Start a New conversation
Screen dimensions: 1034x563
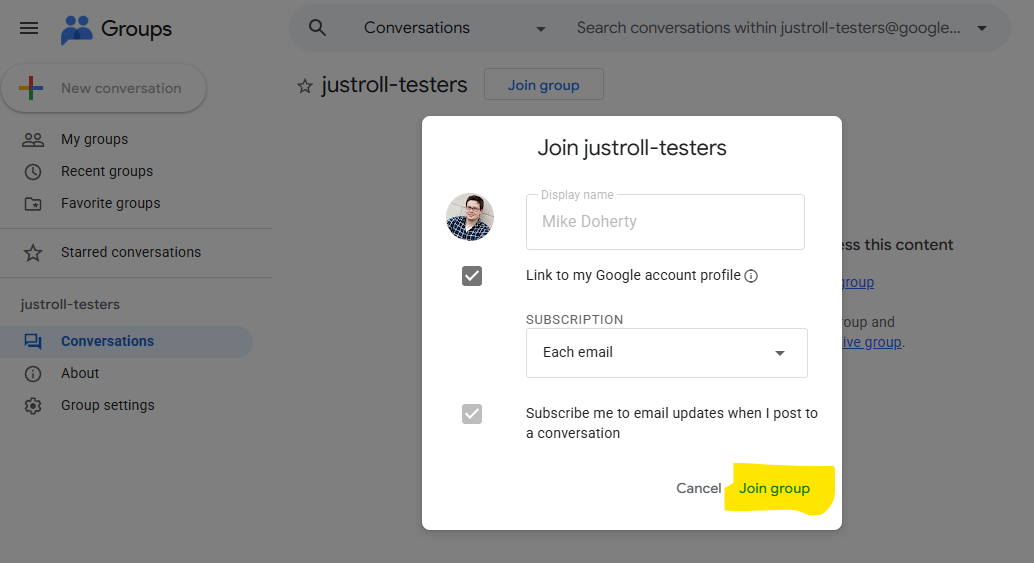(x=104, y=88)
